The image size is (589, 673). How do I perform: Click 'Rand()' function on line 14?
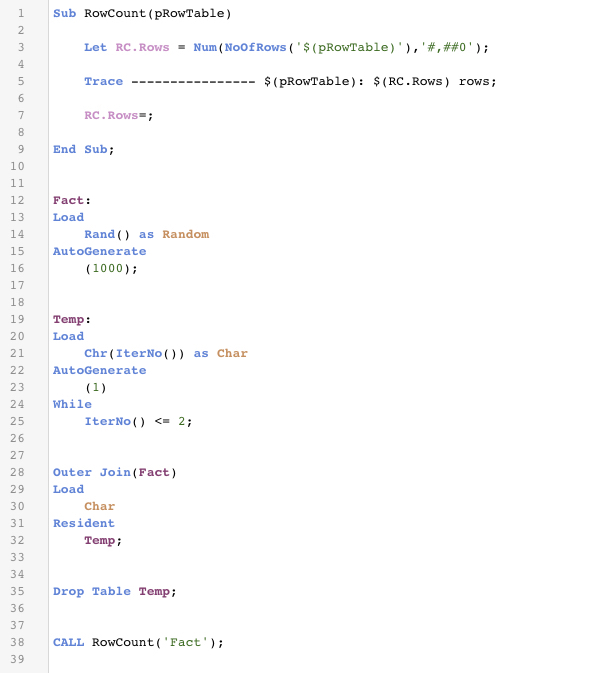tap(107, 234)
